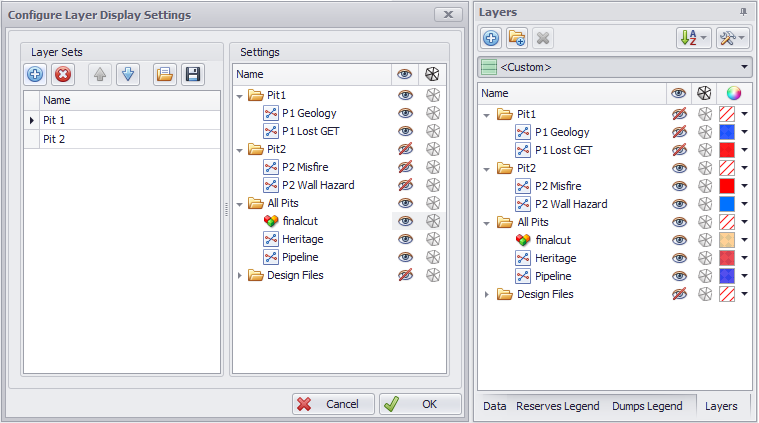Show P2 Wall Hazard layer in Settings
759x423 pixels.
[405, 185]
